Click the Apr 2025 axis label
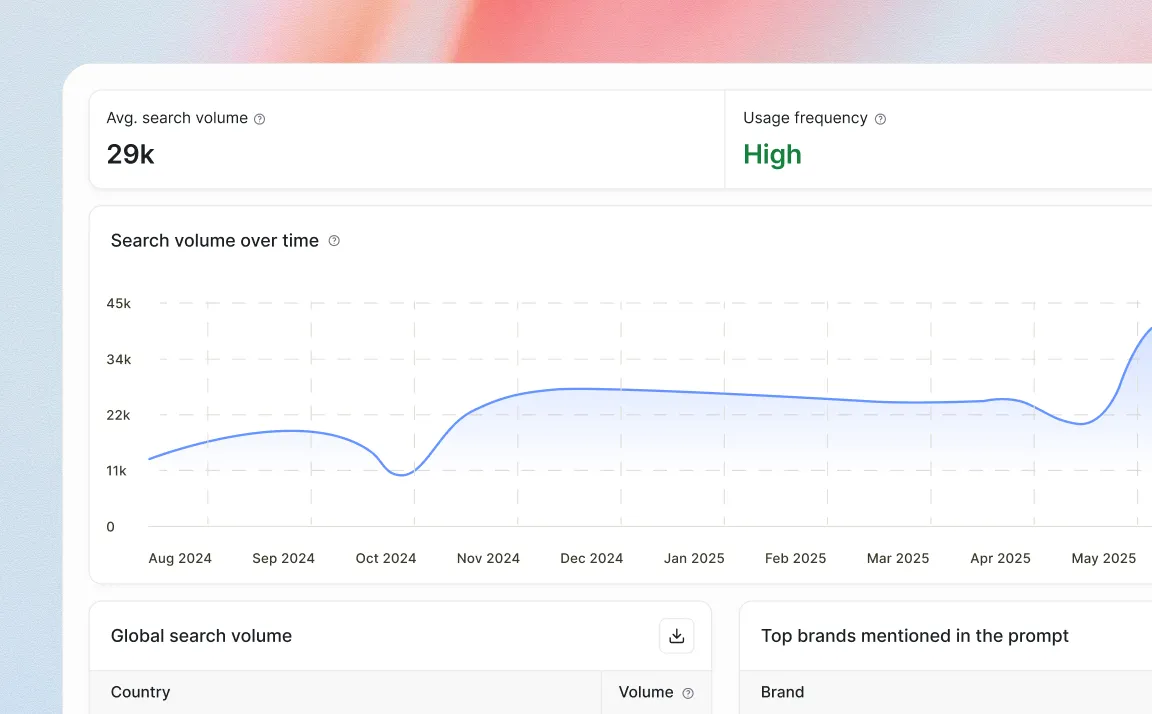Viewport: 1152px width, 714px height. point(1001,558)
